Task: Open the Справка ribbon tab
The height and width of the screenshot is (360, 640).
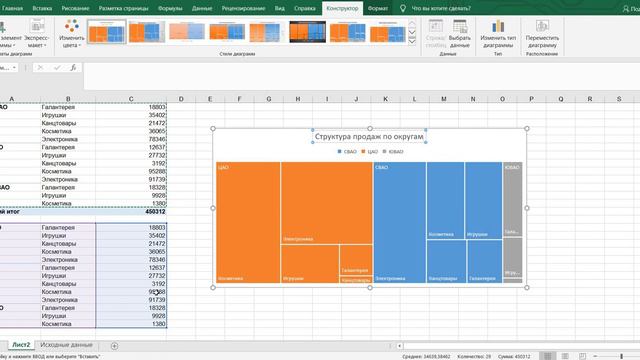Action: pos(304,8)
